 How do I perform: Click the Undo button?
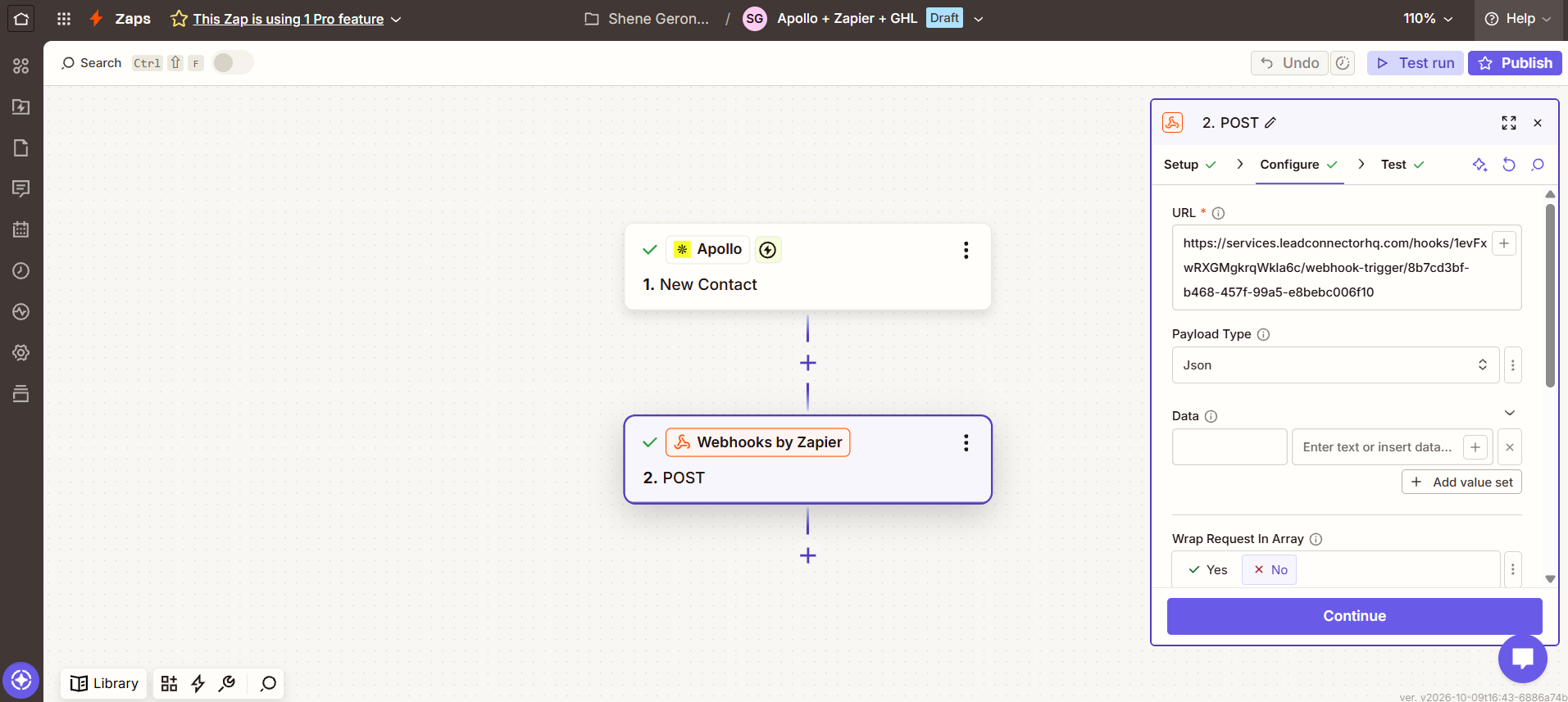(1289, 63)
